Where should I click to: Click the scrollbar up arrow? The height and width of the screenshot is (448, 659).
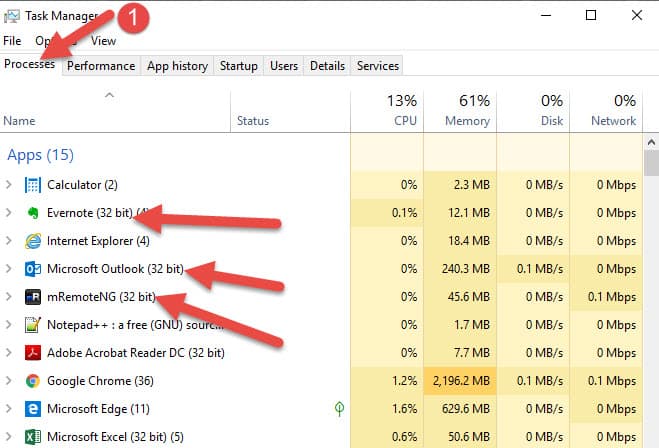click(x=651, y=142)
